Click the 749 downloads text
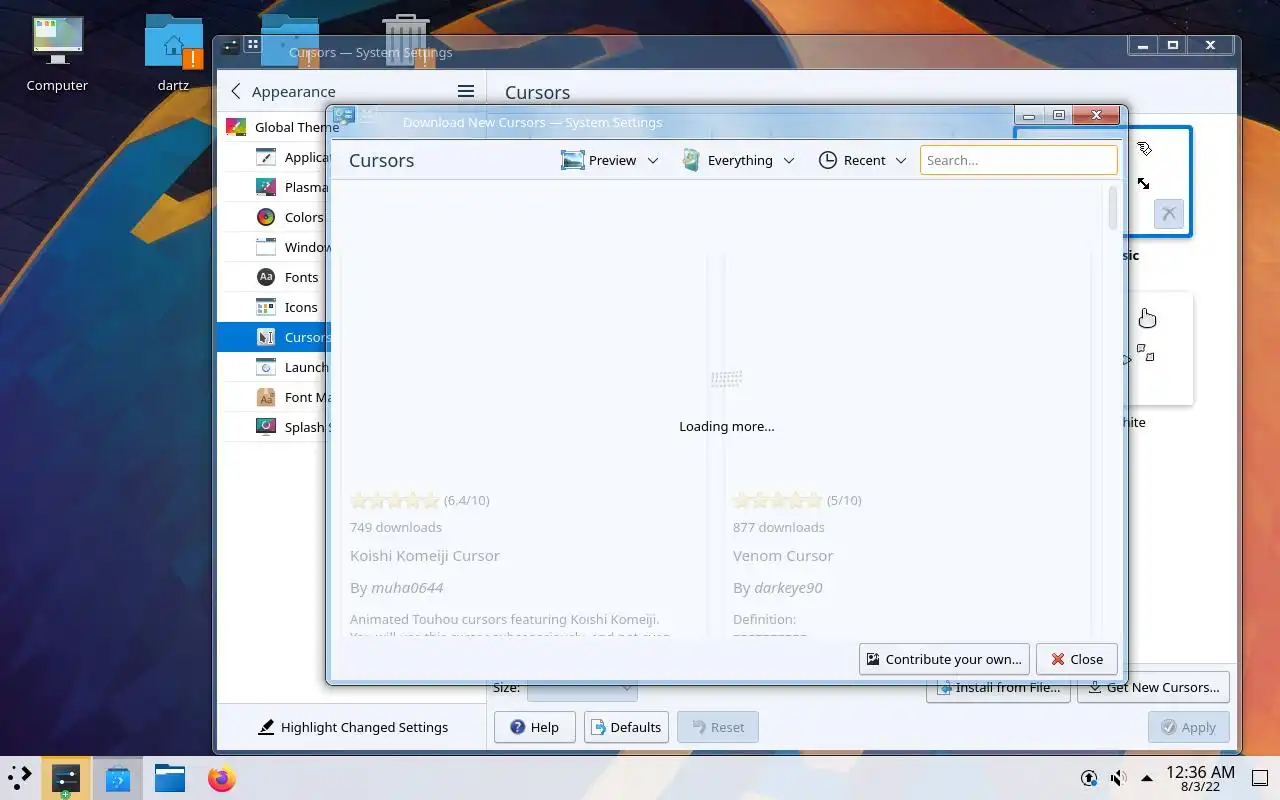 [396, 527]
